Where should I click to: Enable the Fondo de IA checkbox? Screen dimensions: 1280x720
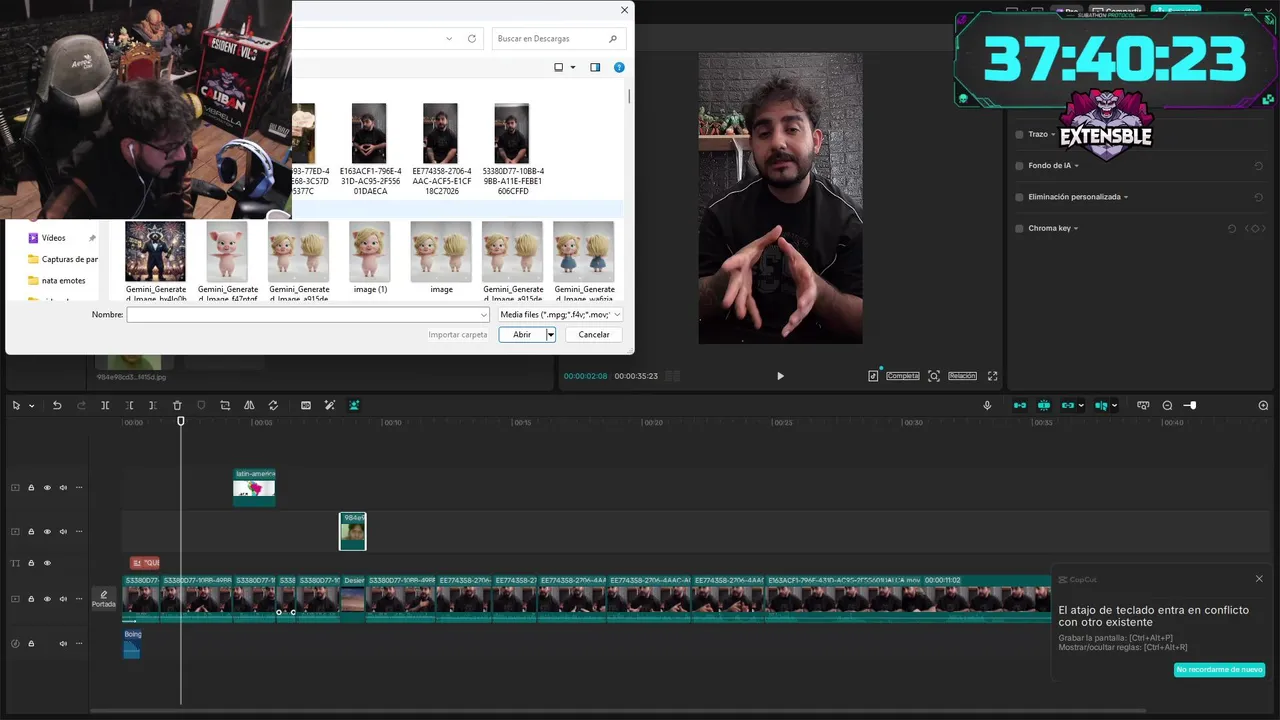tap(1019, 166)
